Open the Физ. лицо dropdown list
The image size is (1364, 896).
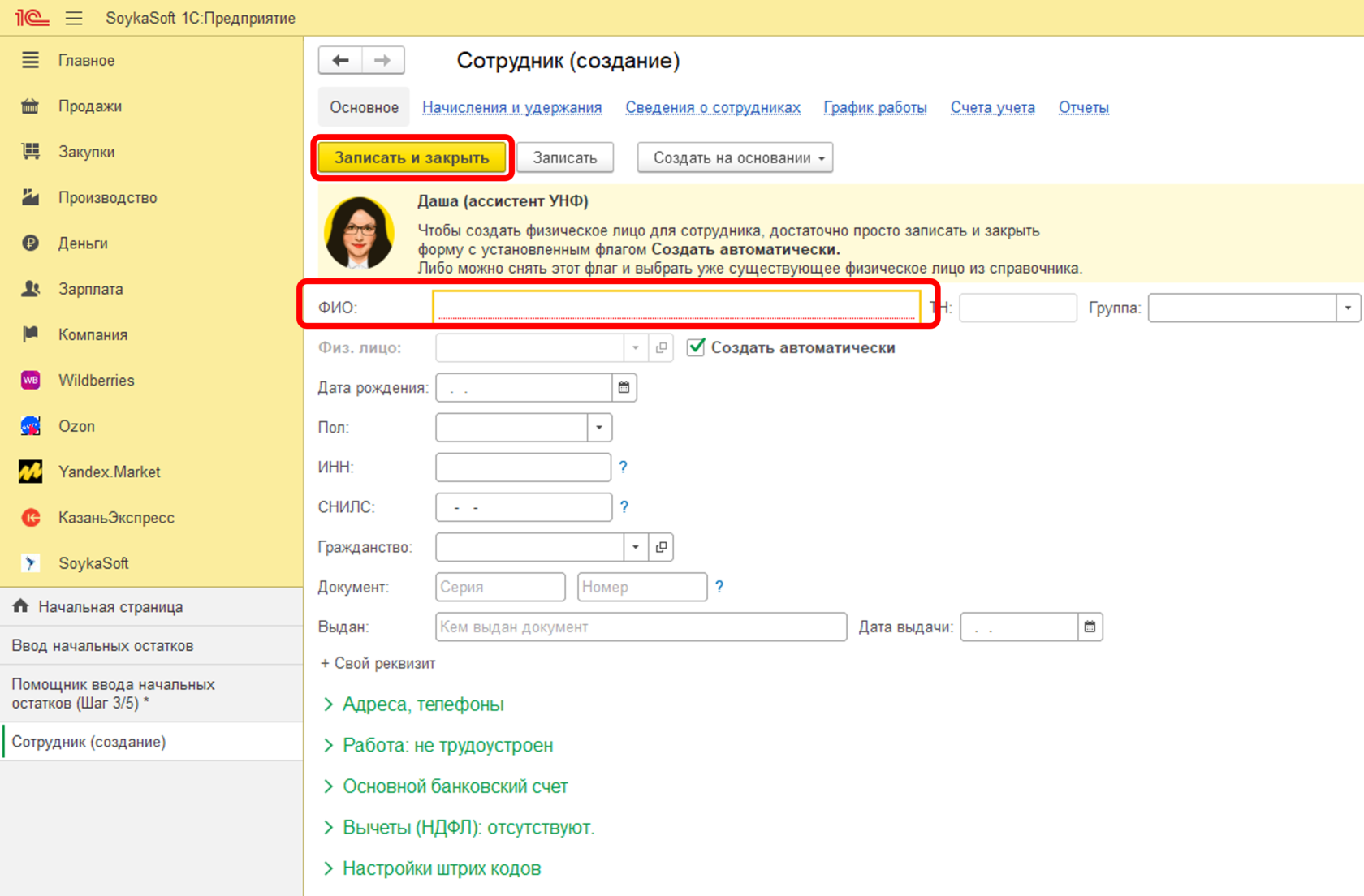(x=636, y=347)
